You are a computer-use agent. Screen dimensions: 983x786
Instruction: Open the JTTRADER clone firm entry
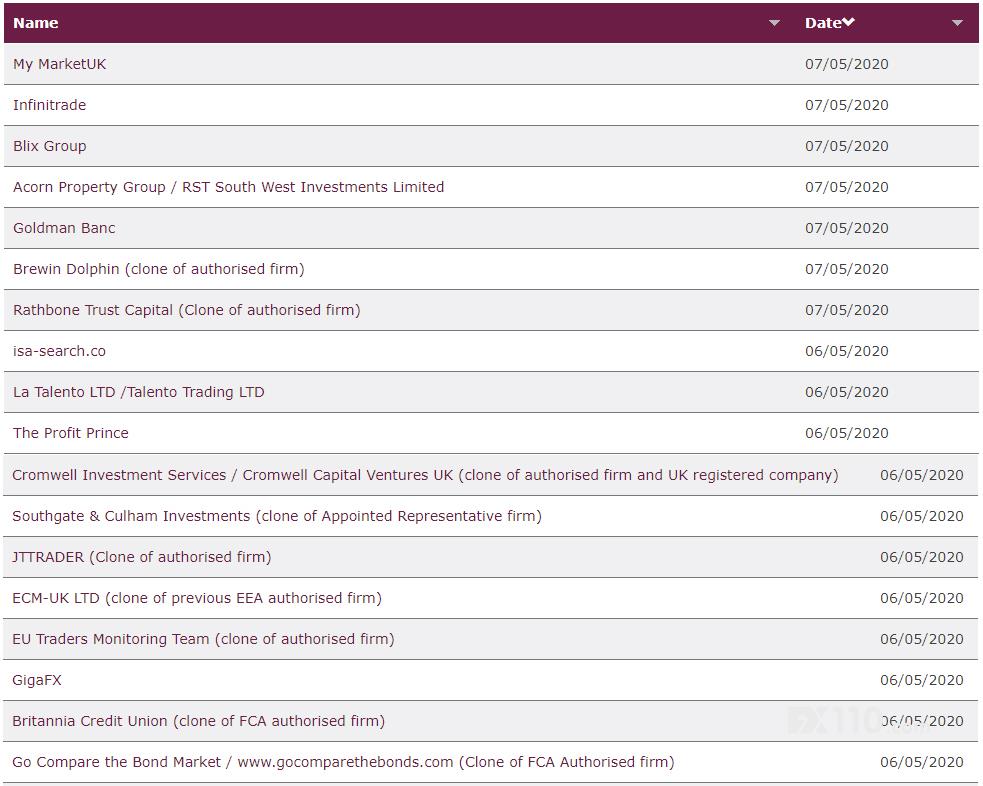click(x=142, y=557)
